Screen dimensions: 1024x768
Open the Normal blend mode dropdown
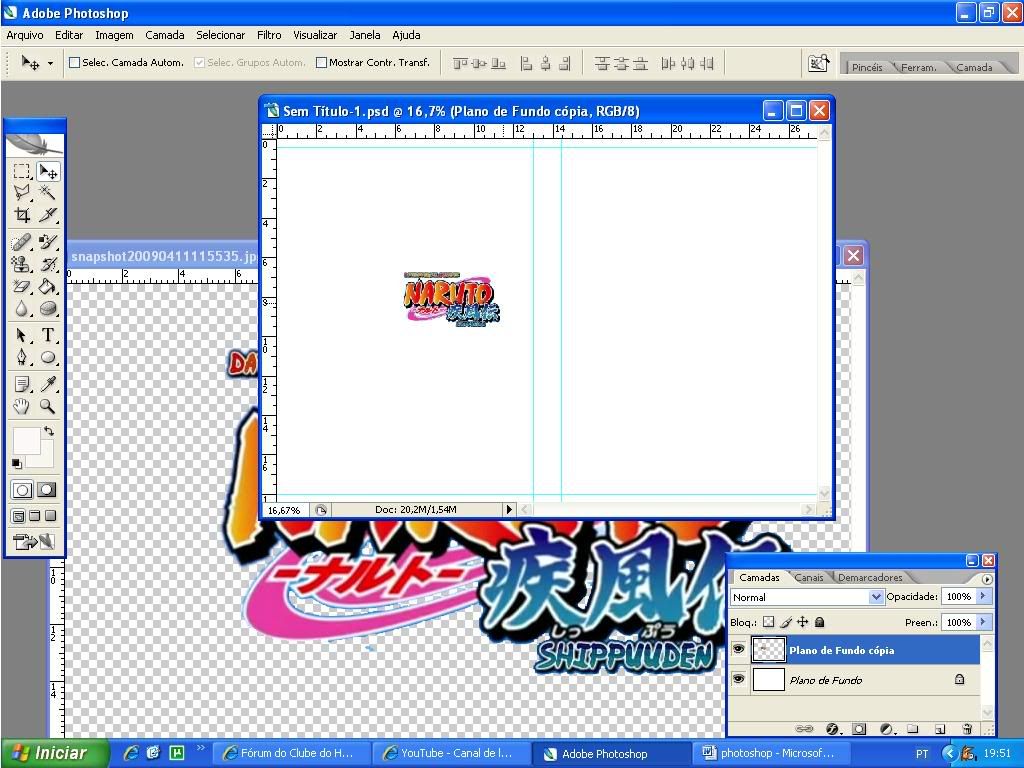[876, 597]
